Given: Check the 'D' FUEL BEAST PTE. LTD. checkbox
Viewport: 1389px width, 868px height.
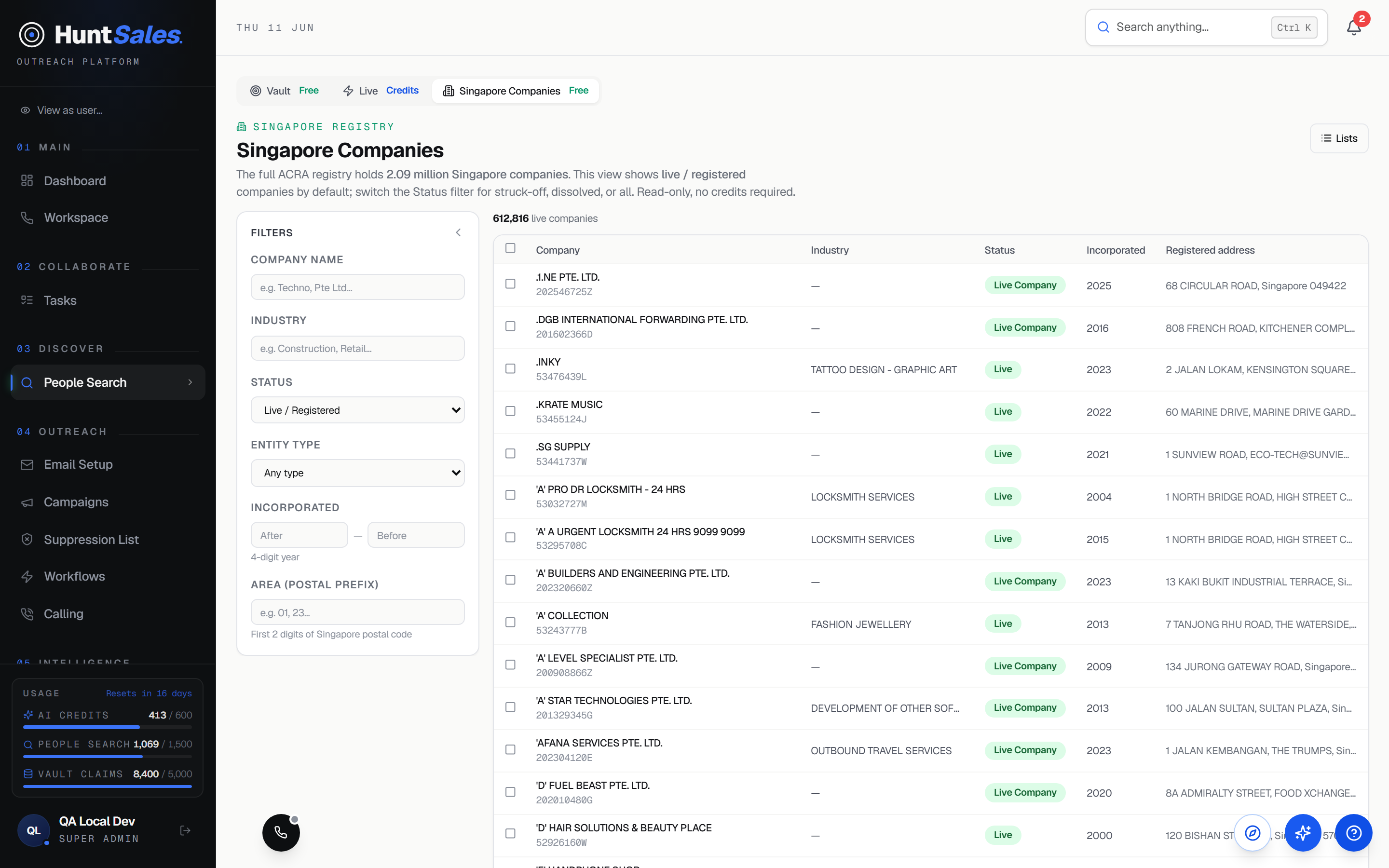Looking at the screenshot, I should point(510,792).
